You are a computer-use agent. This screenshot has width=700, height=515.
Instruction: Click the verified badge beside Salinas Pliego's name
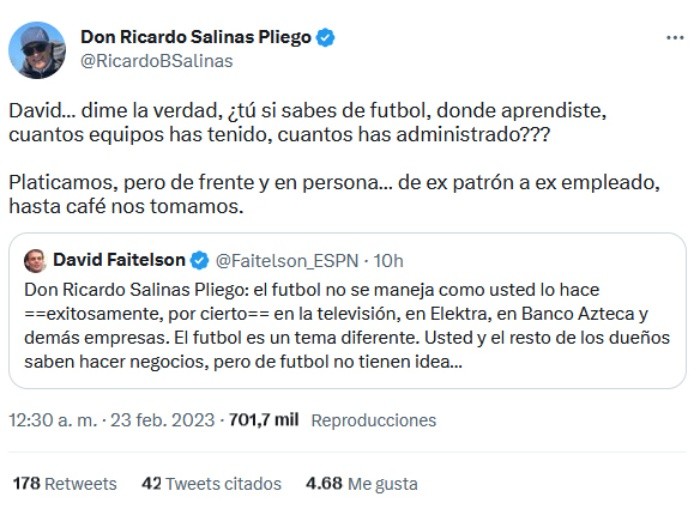pos(326,37)
